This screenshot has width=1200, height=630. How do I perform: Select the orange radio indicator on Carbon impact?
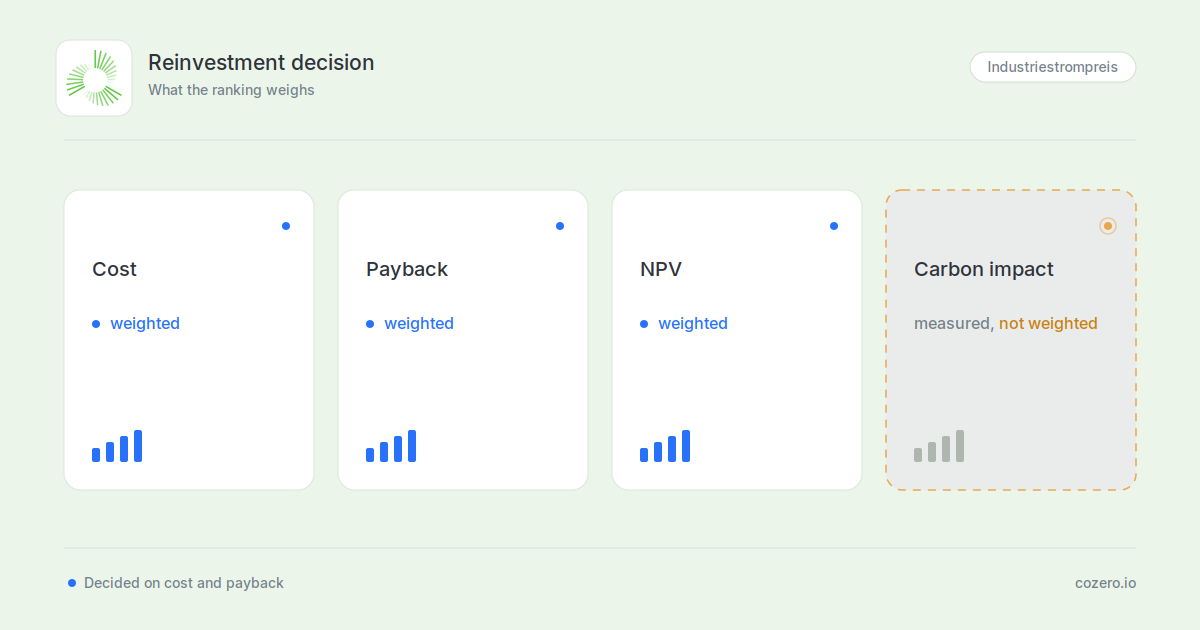point(1108,226)
